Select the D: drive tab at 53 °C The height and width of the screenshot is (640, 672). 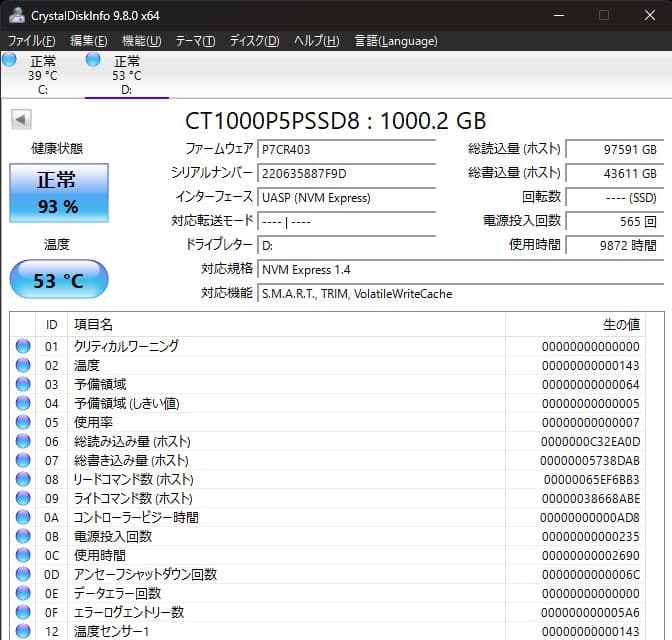[127, 75]
